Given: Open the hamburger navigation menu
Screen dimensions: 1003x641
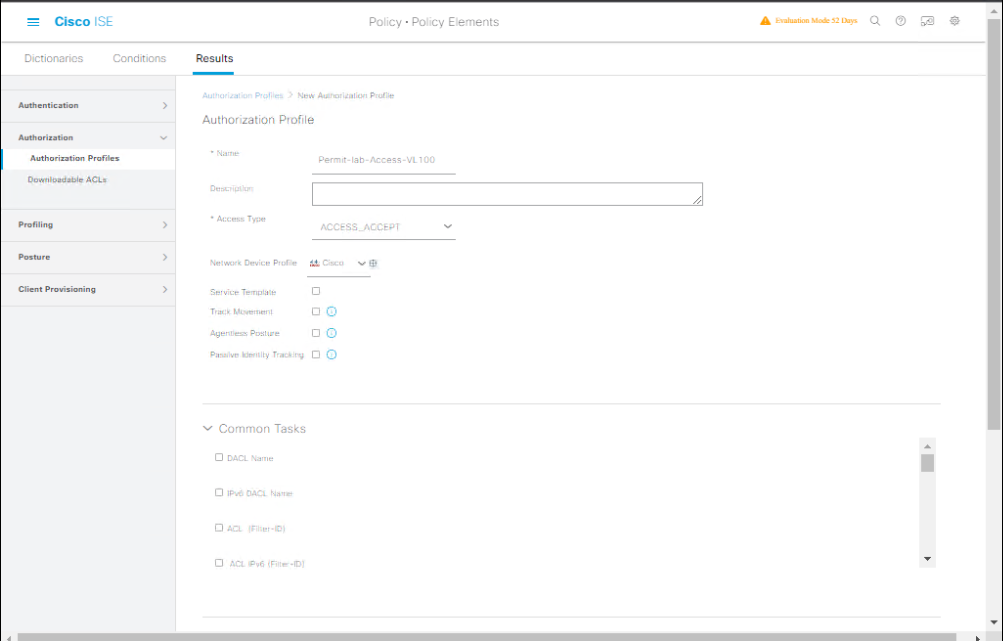Looking at the screenshot, I should [x=33, y=22].
